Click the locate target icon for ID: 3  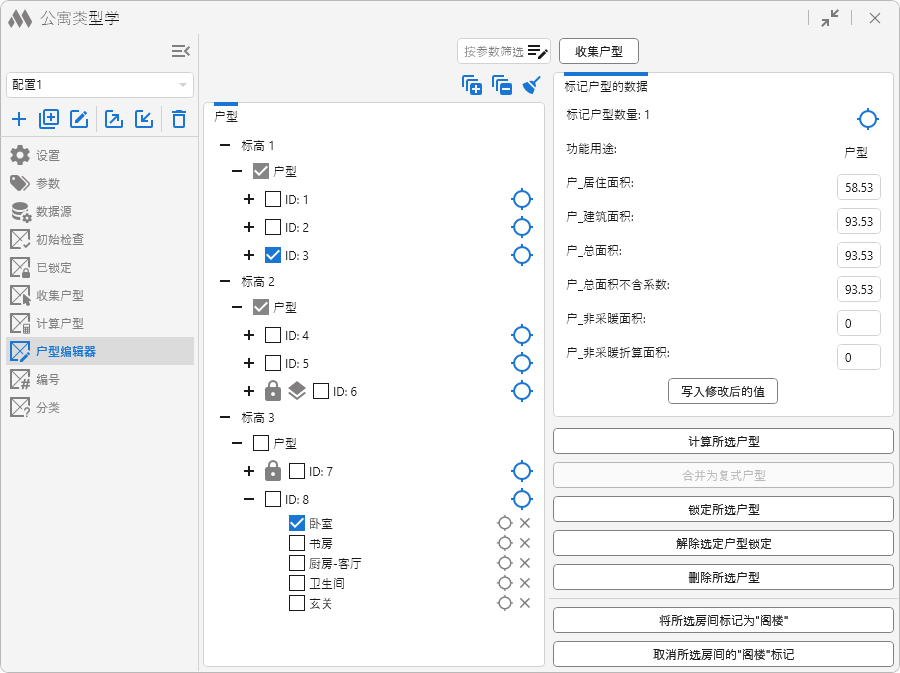click(x=521, y=255)
